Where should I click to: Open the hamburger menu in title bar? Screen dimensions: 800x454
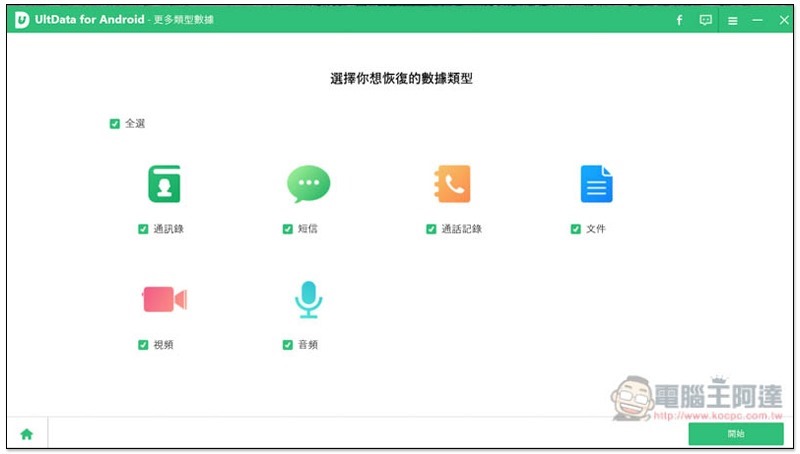pyautogui.click(x=732, y=20)
